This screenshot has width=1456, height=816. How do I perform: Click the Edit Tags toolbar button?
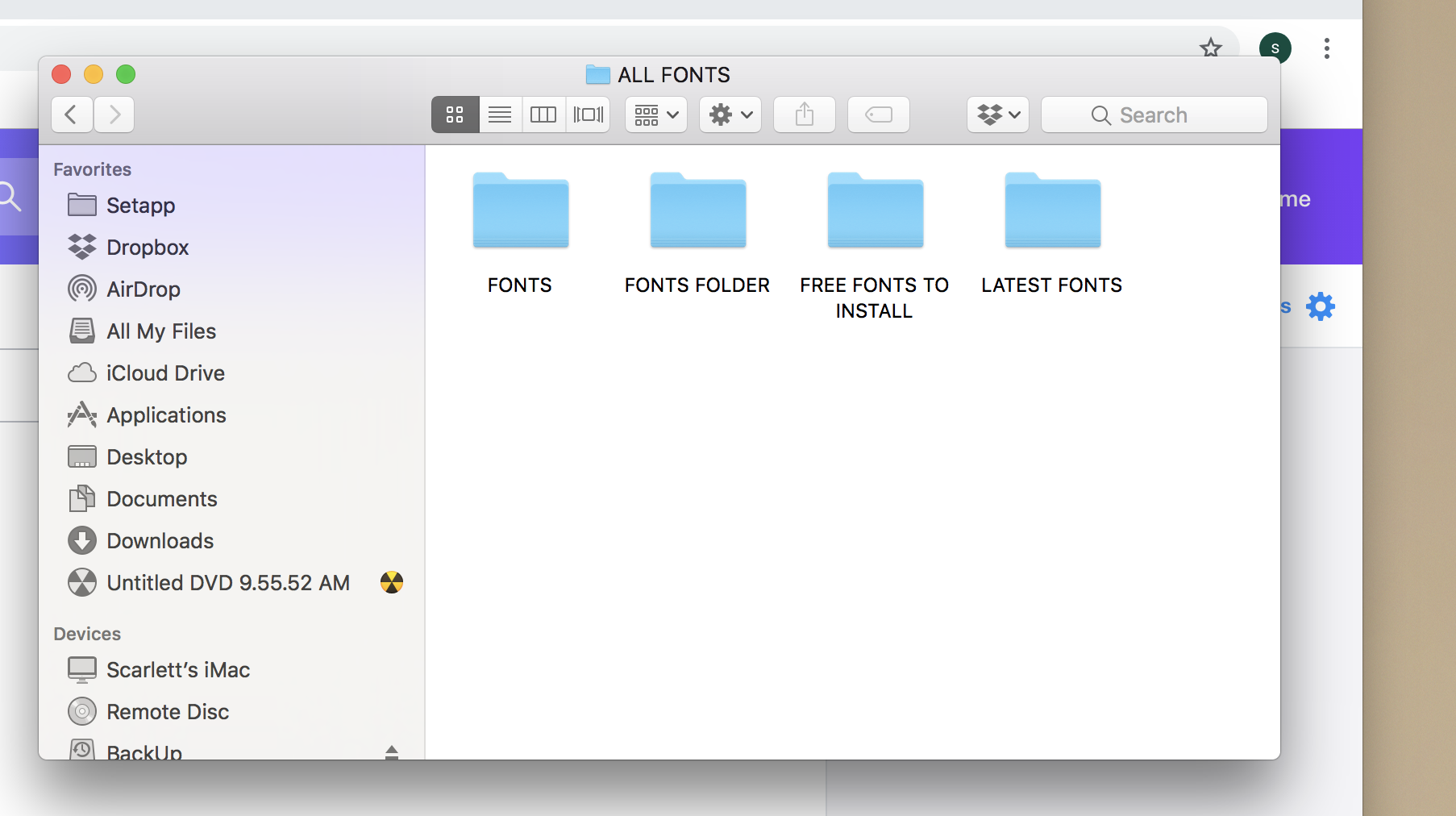[x=879, y=114]
